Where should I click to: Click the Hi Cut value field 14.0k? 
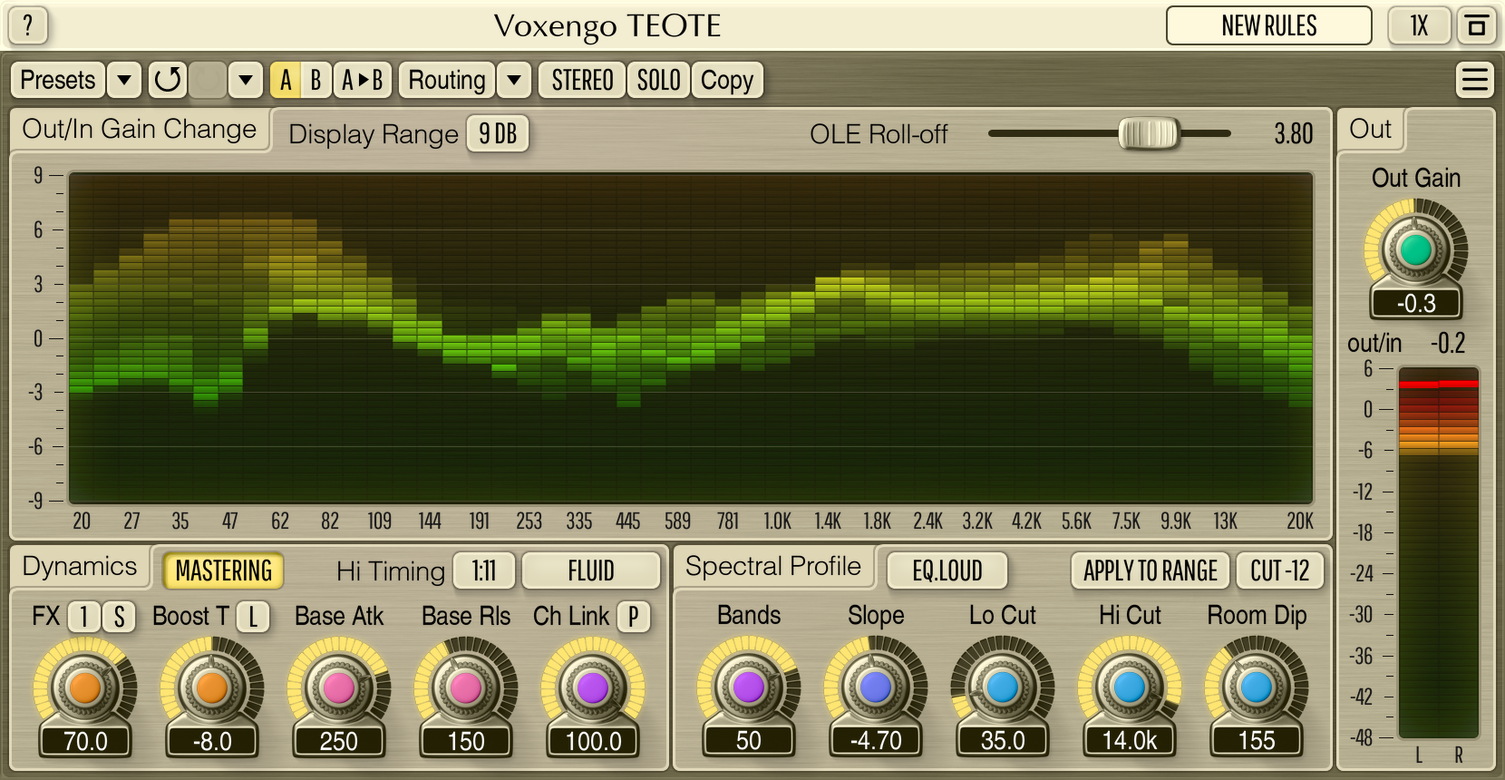(x=1130, y=741)
